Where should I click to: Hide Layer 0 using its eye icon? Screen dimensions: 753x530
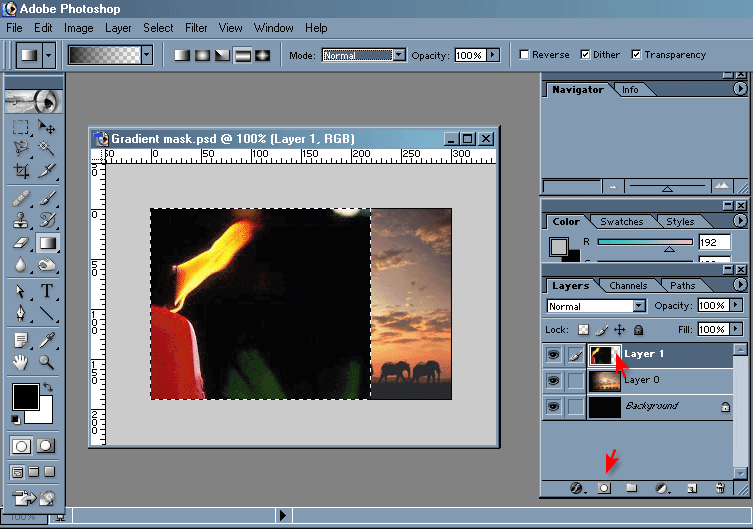[x=552, y=380]
